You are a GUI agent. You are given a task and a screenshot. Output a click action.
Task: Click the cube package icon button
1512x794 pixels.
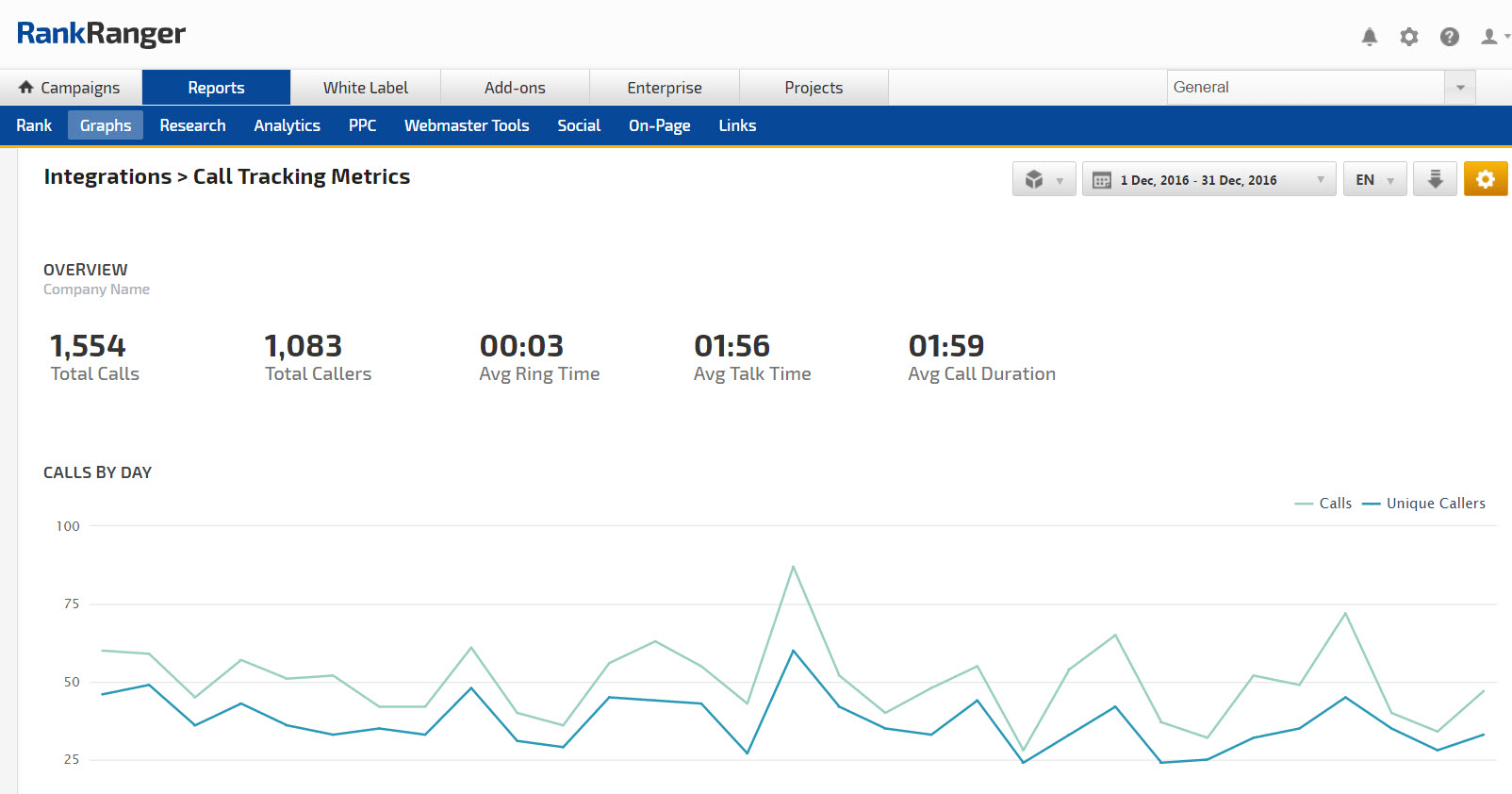[1035, 179]
